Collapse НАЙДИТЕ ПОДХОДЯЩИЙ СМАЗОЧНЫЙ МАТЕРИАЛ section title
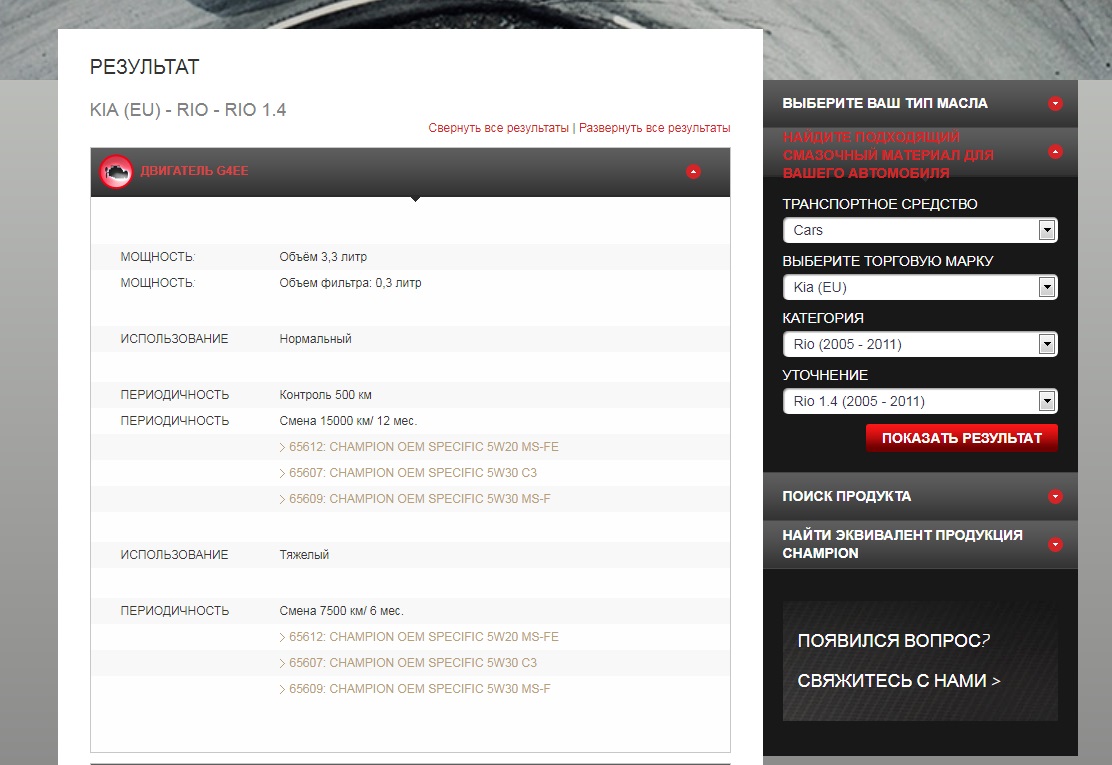The image size is (1112, 765). (888, 155)
